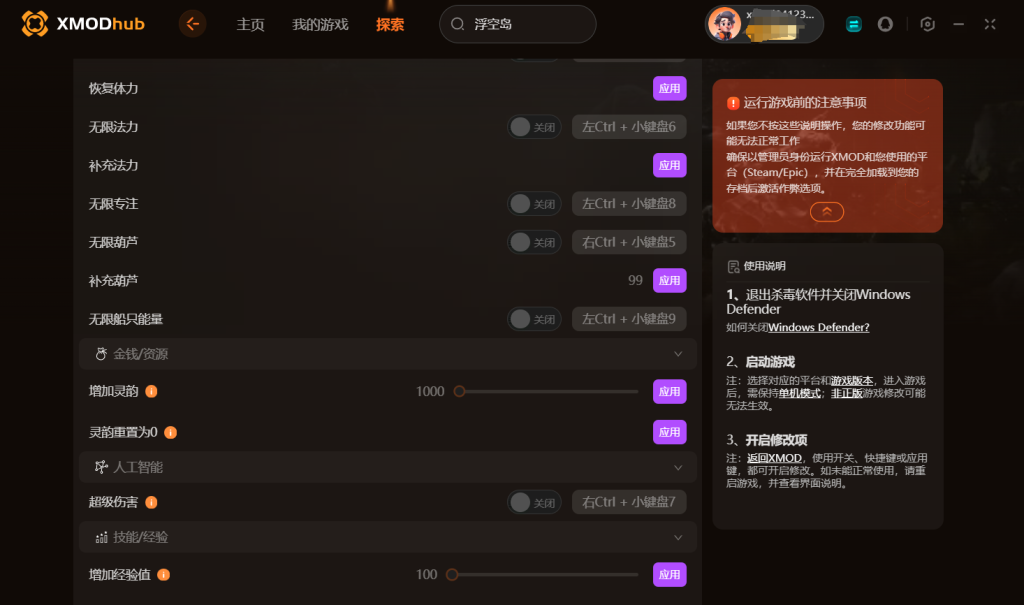Toggle 无限法力 switch on

coord(534,127)
